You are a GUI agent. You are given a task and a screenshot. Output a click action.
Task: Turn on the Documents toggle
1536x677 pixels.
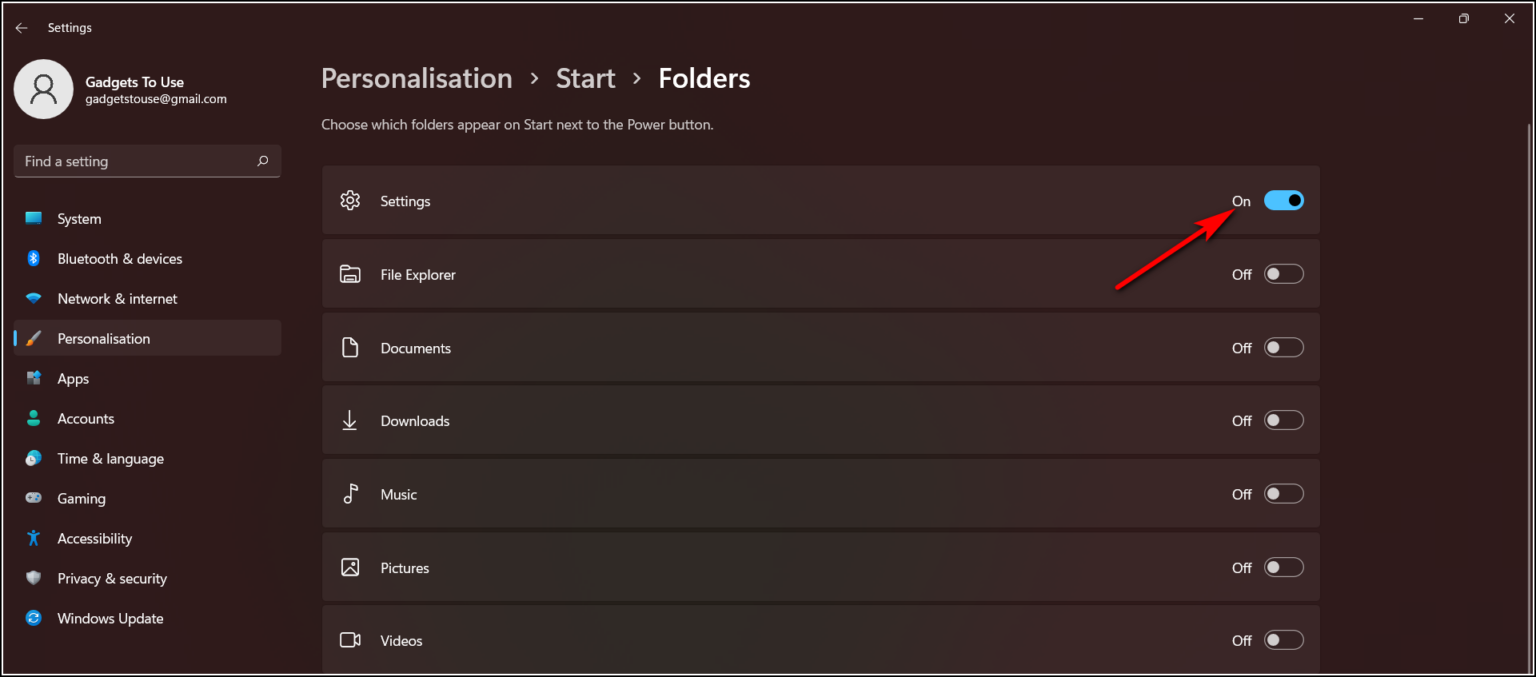[x=1284, y=347]
